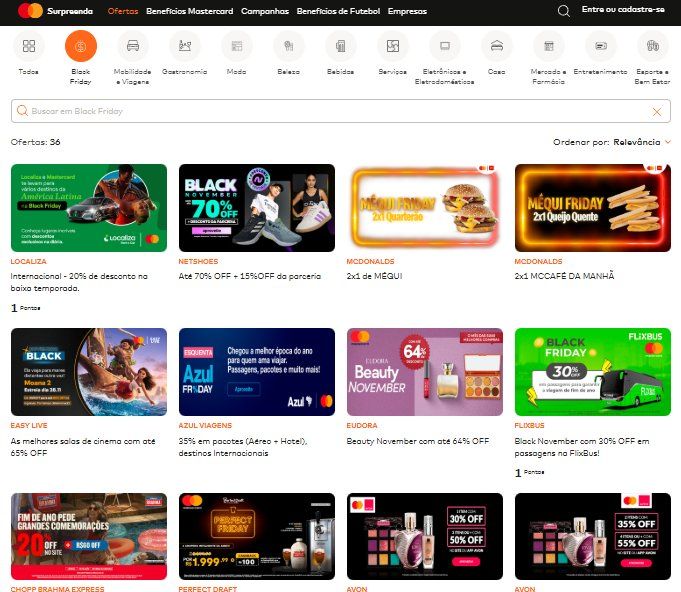Open the Localiza América Latina banner

89,208
